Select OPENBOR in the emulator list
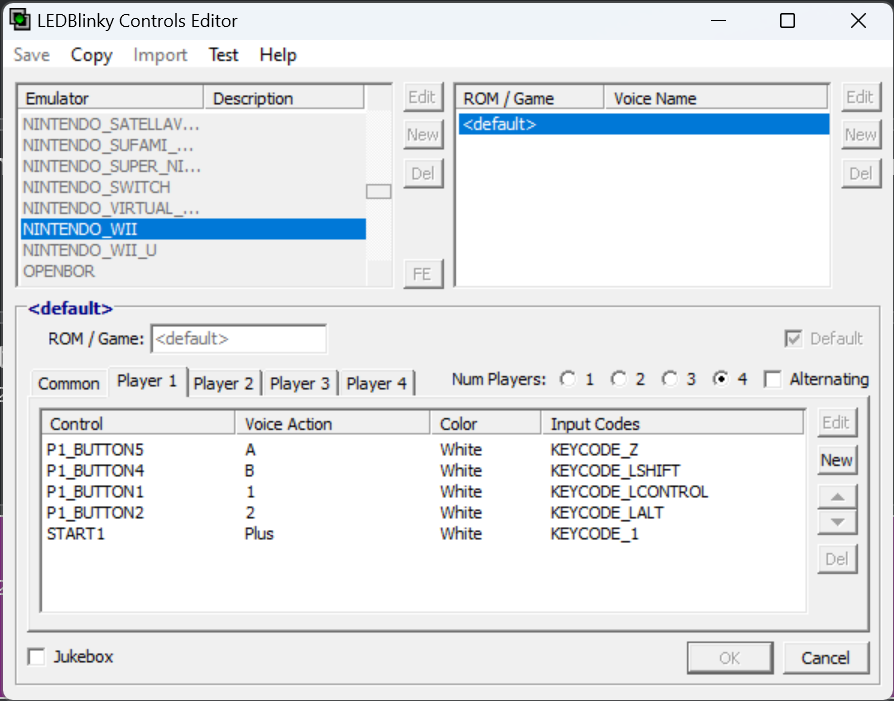This screenshot has width=894, height=701. 193,272
